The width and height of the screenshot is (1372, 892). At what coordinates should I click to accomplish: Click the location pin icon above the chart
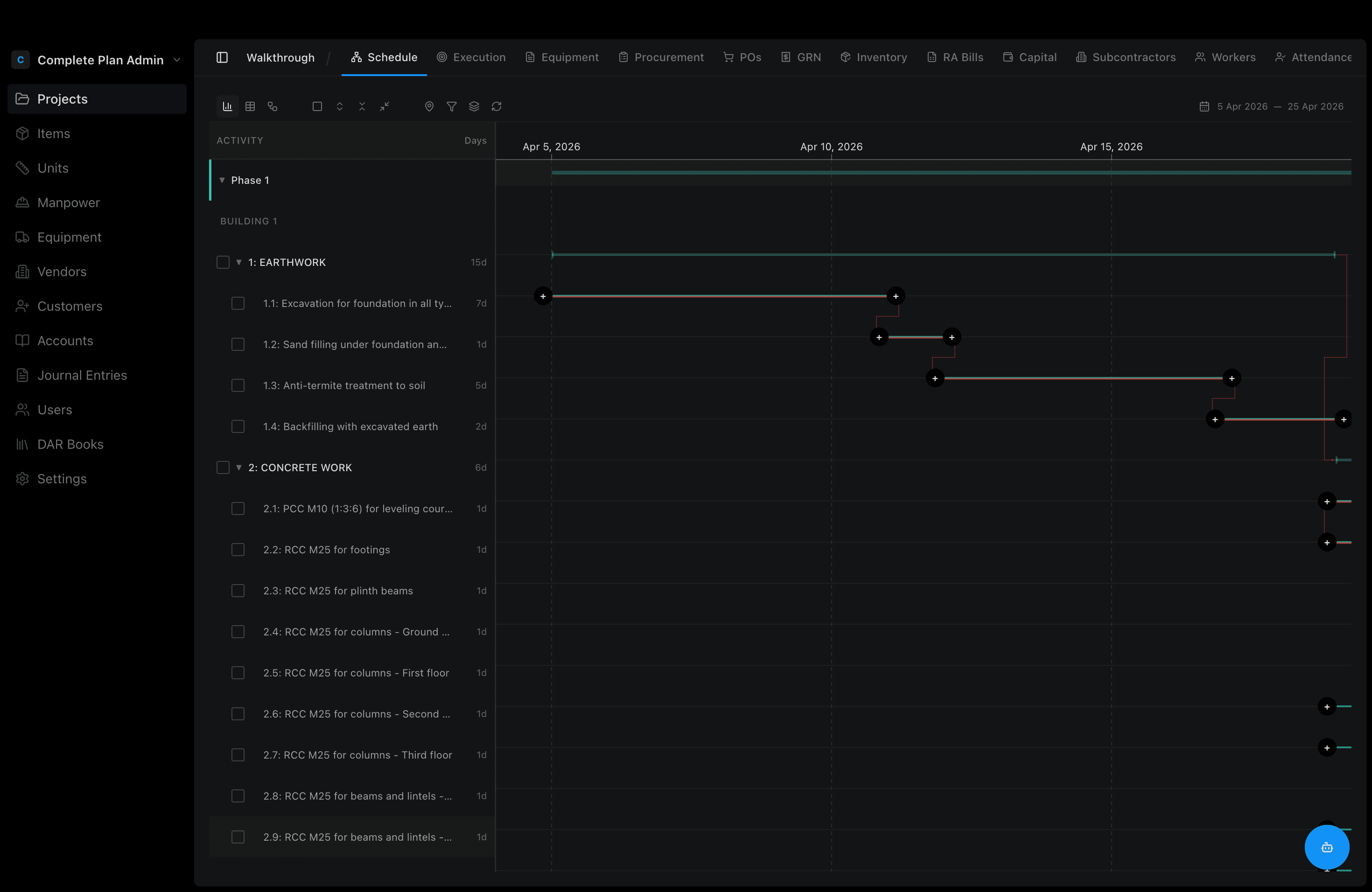(x=429, y=107)
